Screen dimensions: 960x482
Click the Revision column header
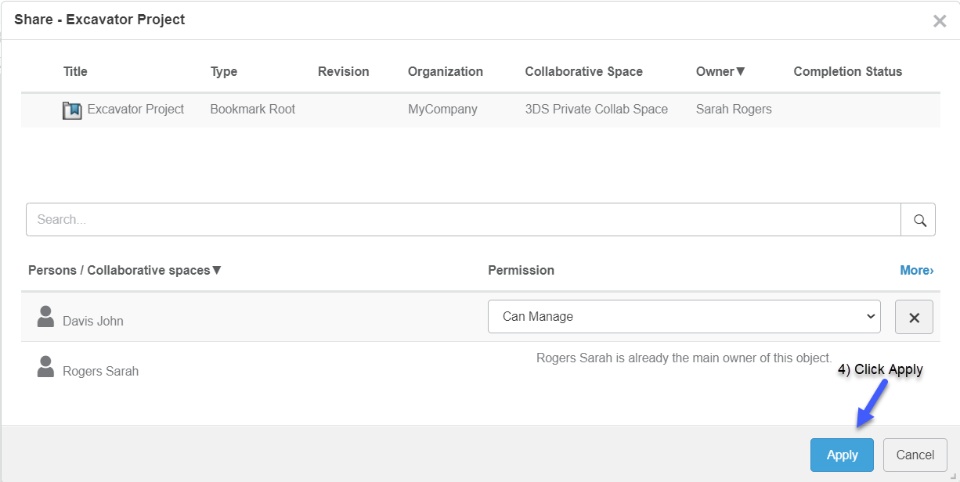343,72
